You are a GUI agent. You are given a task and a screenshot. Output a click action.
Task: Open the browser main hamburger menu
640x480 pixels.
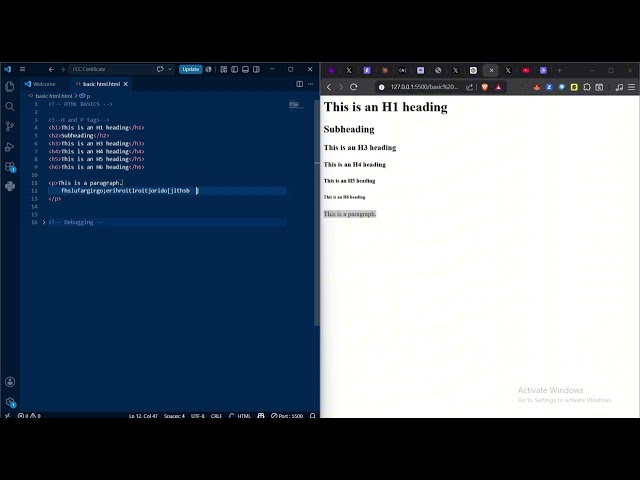pyautogui.click(x=631, y=87)
